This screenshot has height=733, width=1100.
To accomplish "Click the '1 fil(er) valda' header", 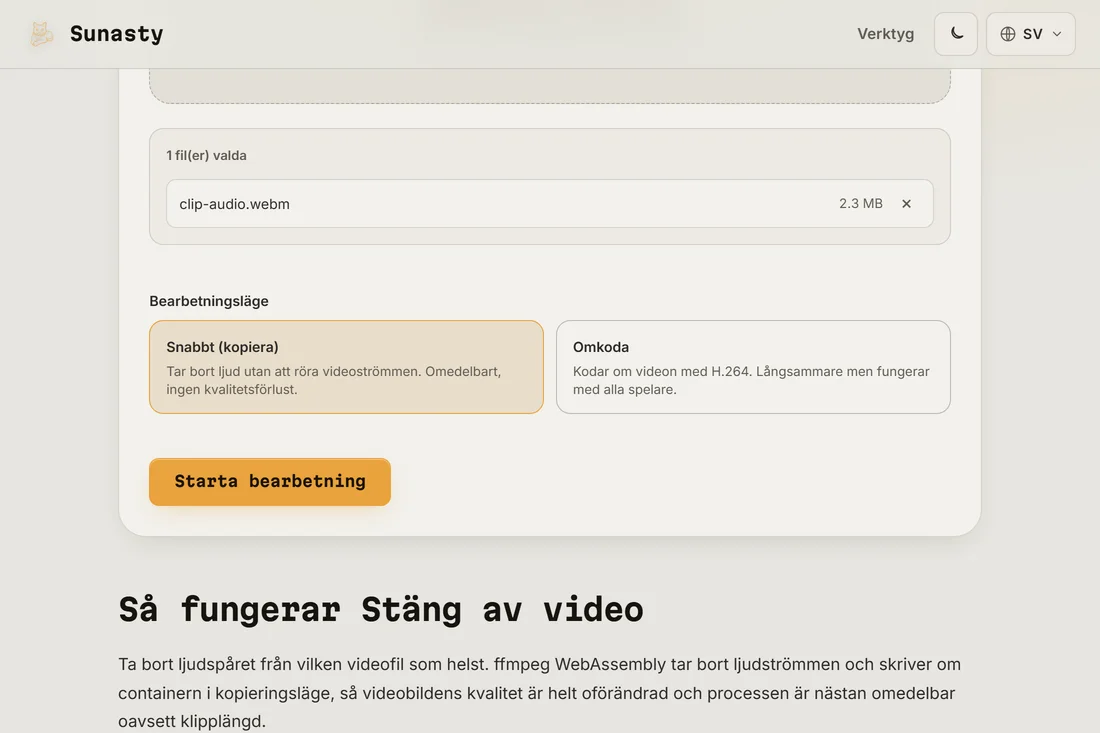I will pyautogui.click(x=206, y=155).
